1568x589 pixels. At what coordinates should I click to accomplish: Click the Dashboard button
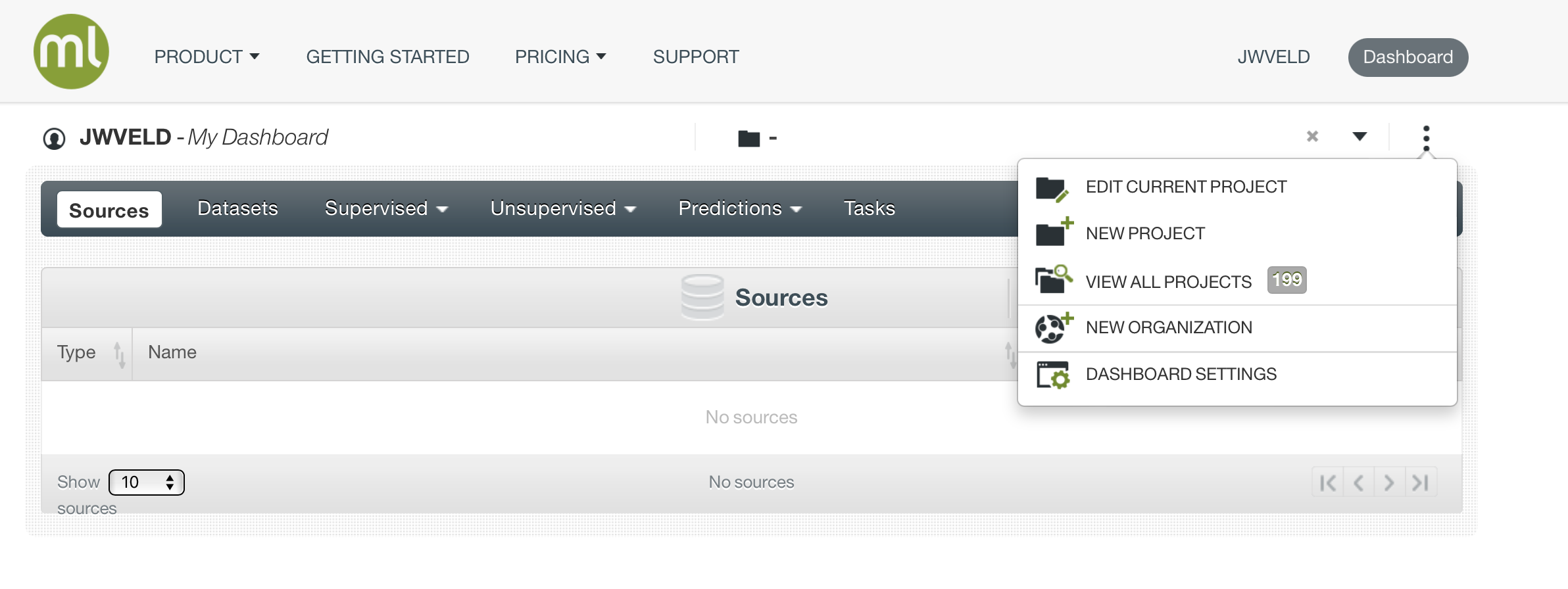pyautogui.click(x=1408, y=57)
